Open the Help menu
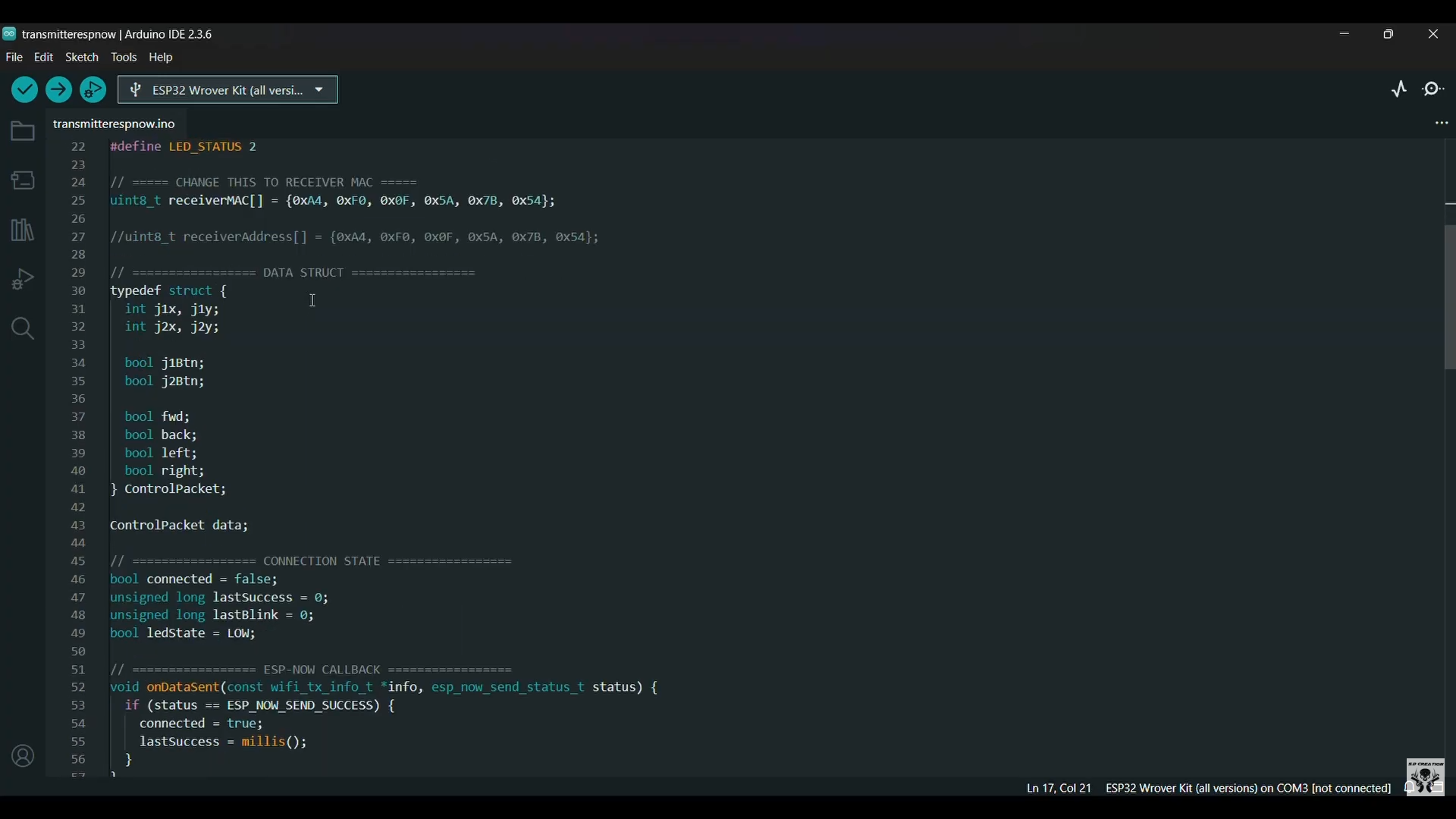This screenshot has height=819, width=1456. point(162,58)
